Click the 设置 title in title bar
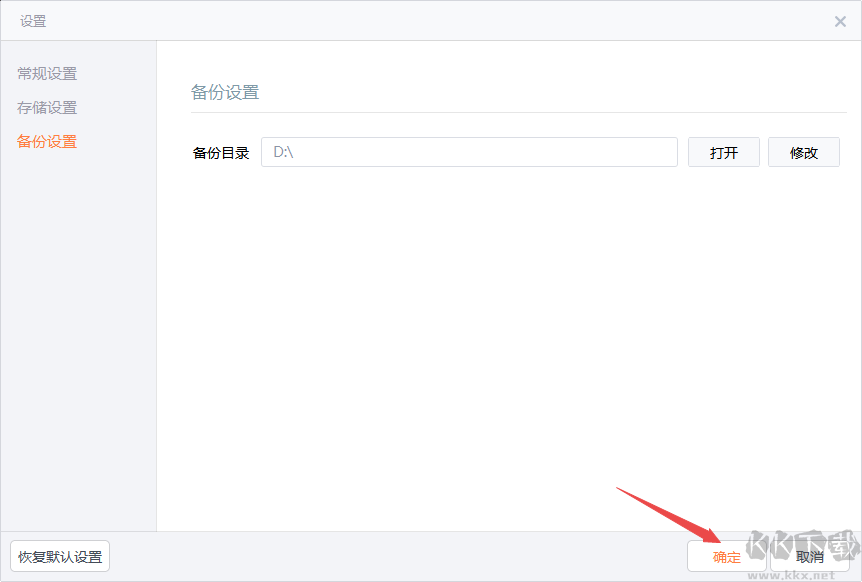862x582 pixels. 33,21
